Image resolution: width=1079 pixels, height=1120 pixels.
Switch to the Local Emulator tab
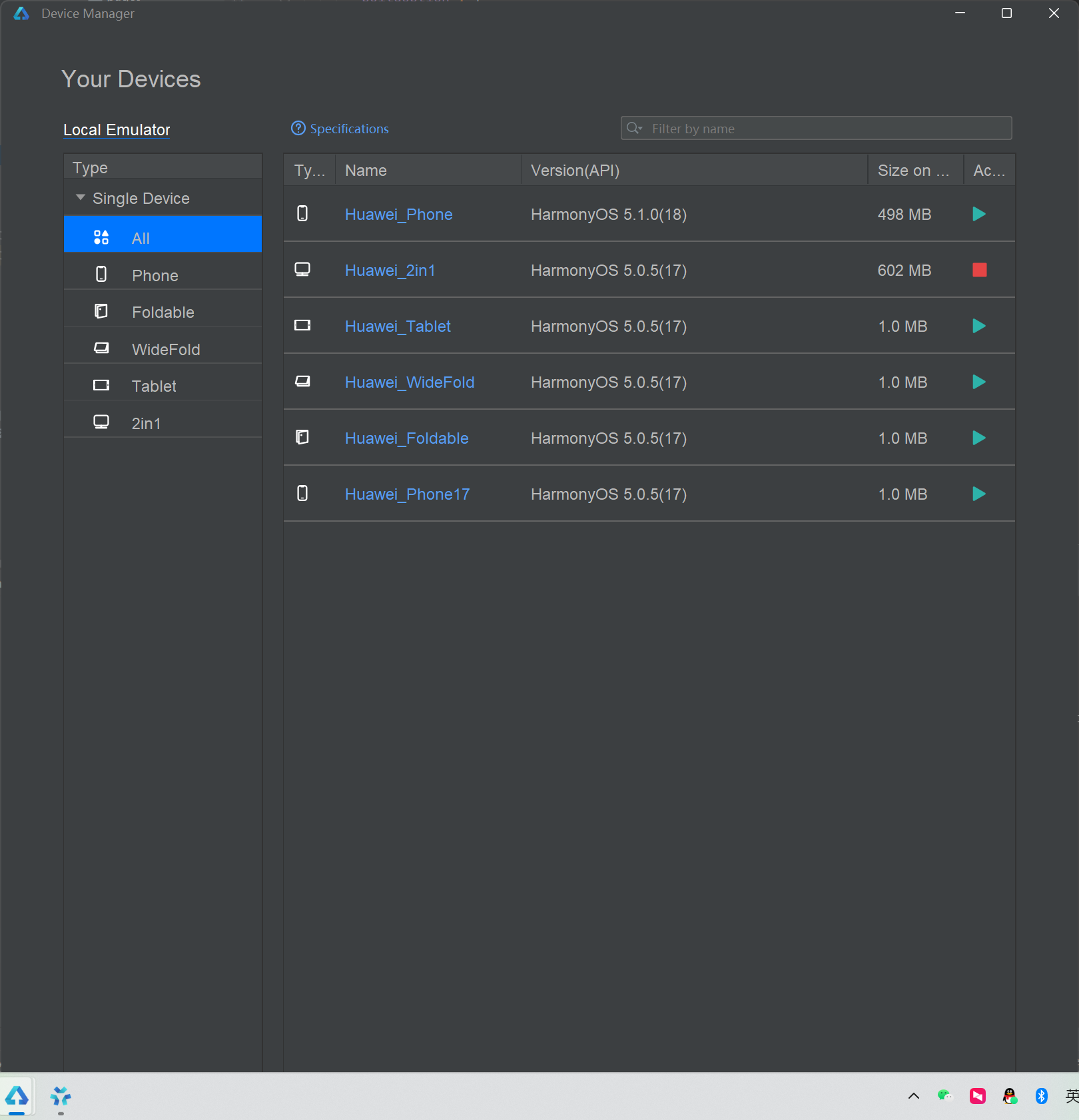[117, 130]
